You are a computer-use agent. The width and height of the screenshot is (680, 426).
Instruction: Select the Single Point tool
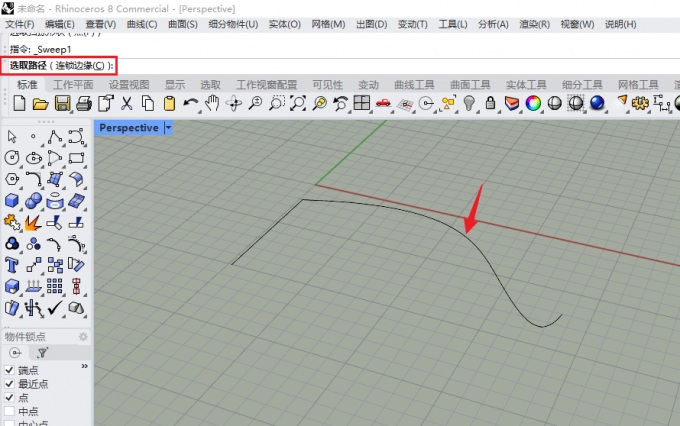[33, 136]
